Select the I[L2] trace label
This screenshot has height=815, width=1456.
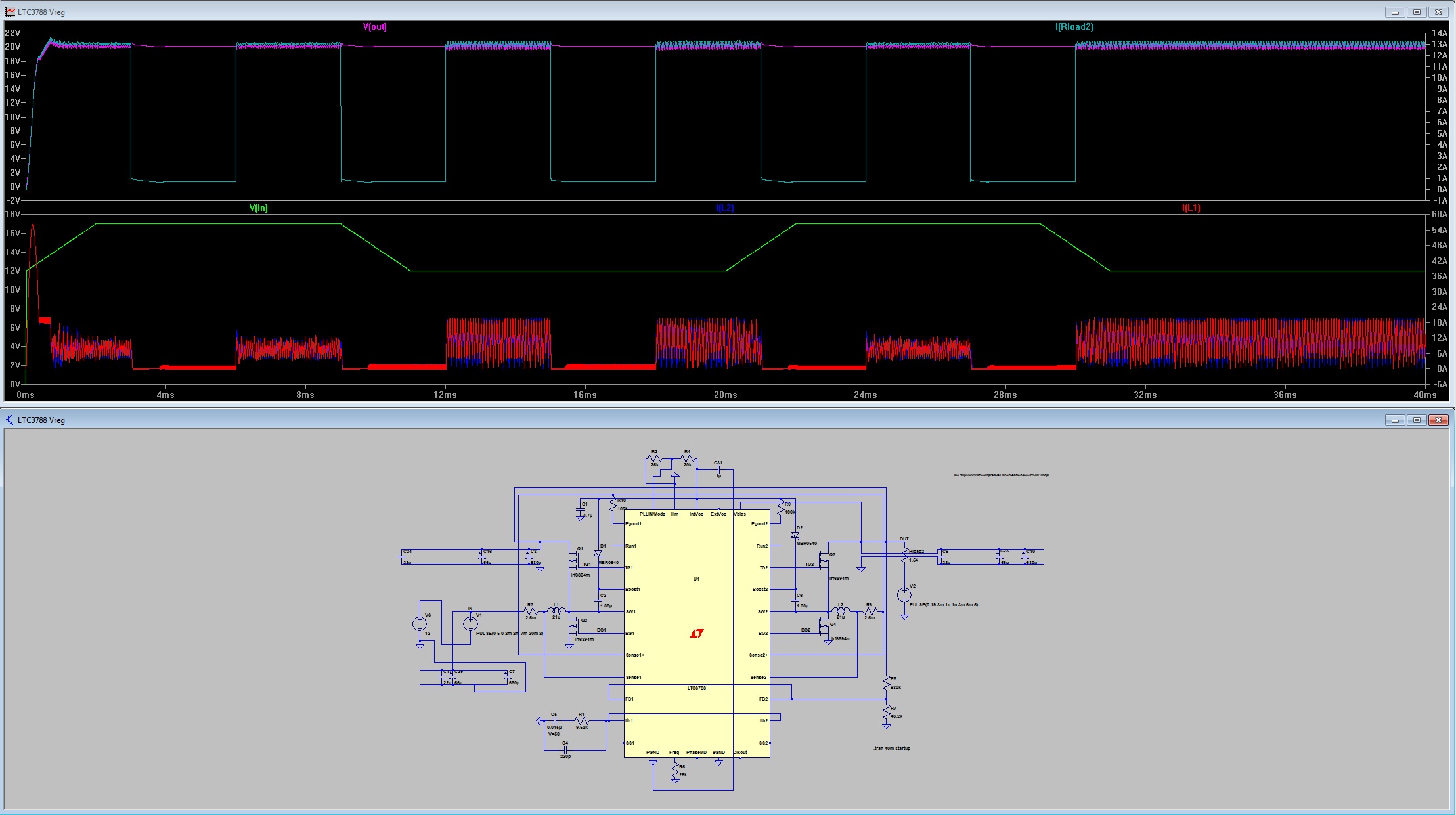point(724,208)
